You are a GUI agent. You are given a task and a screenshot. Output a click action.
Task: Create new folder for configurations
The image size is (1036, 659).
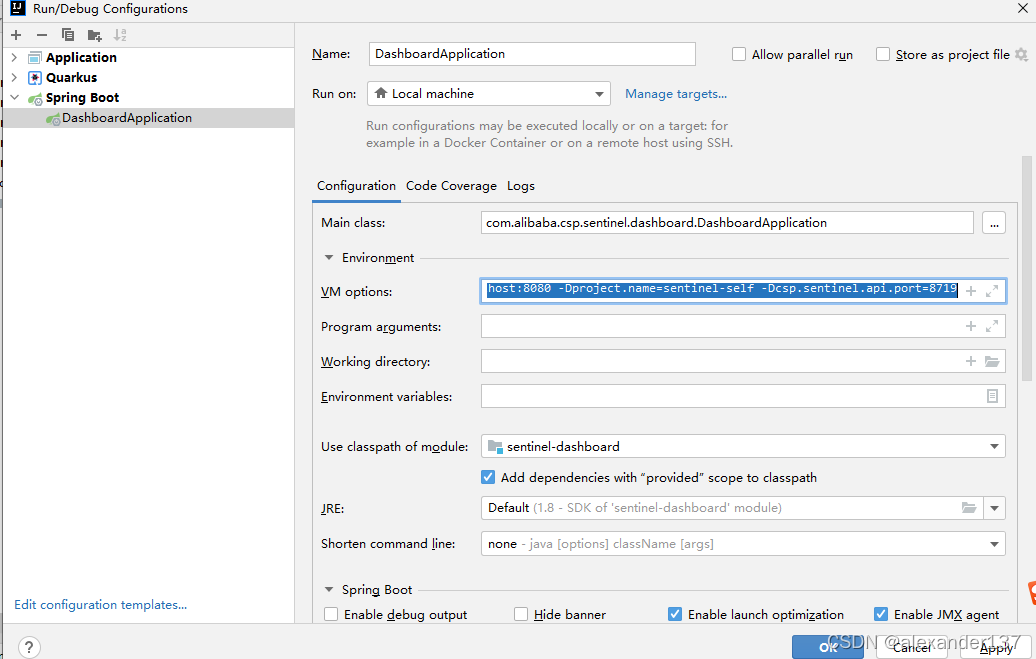point(94,35)
